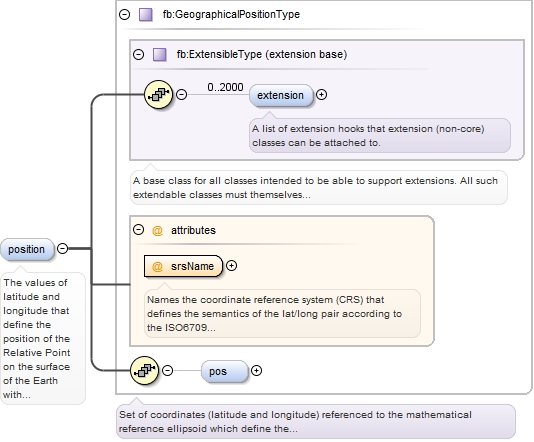Click the @ icon inside srsName attribute
Screen dimensions: 534x442
(x=157, y=266)
